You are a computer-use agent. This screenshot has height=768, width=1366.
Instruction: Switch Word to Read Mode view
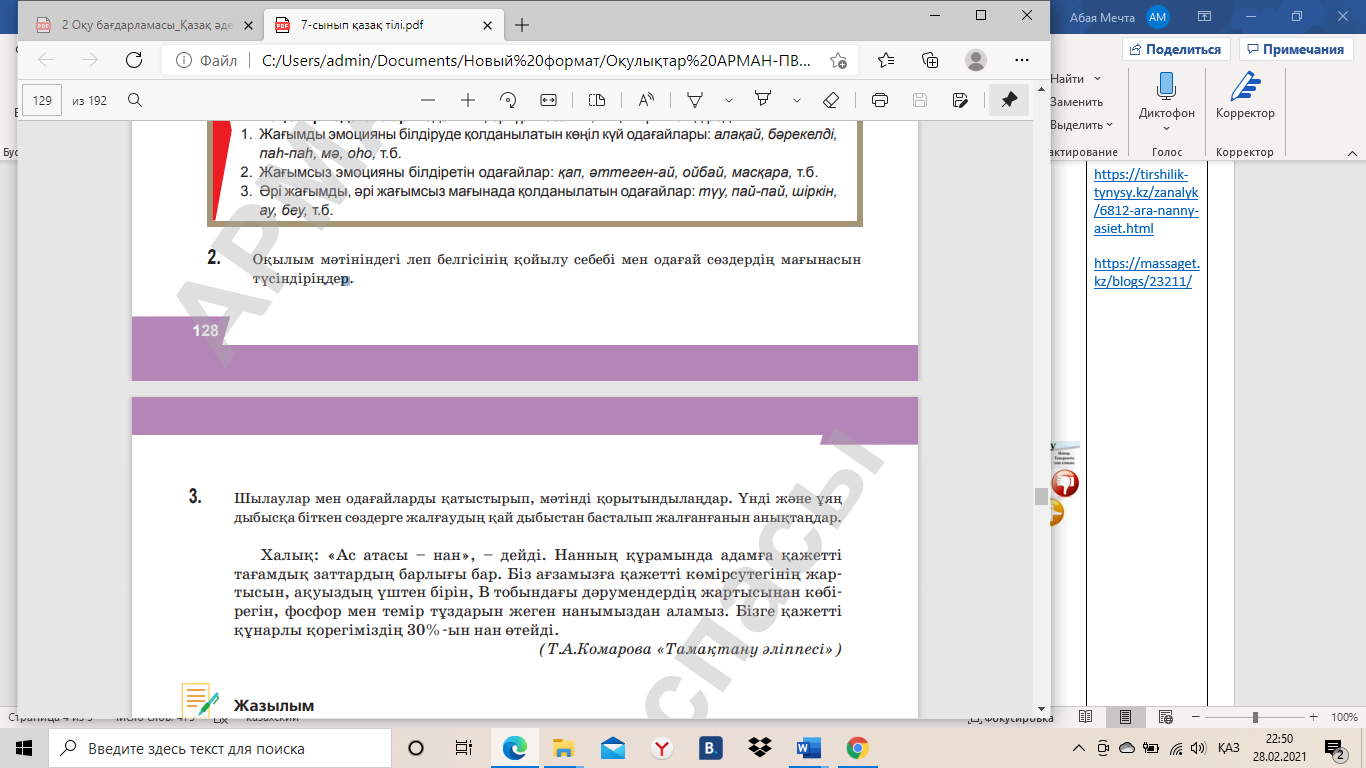(x=1086, y=717)
